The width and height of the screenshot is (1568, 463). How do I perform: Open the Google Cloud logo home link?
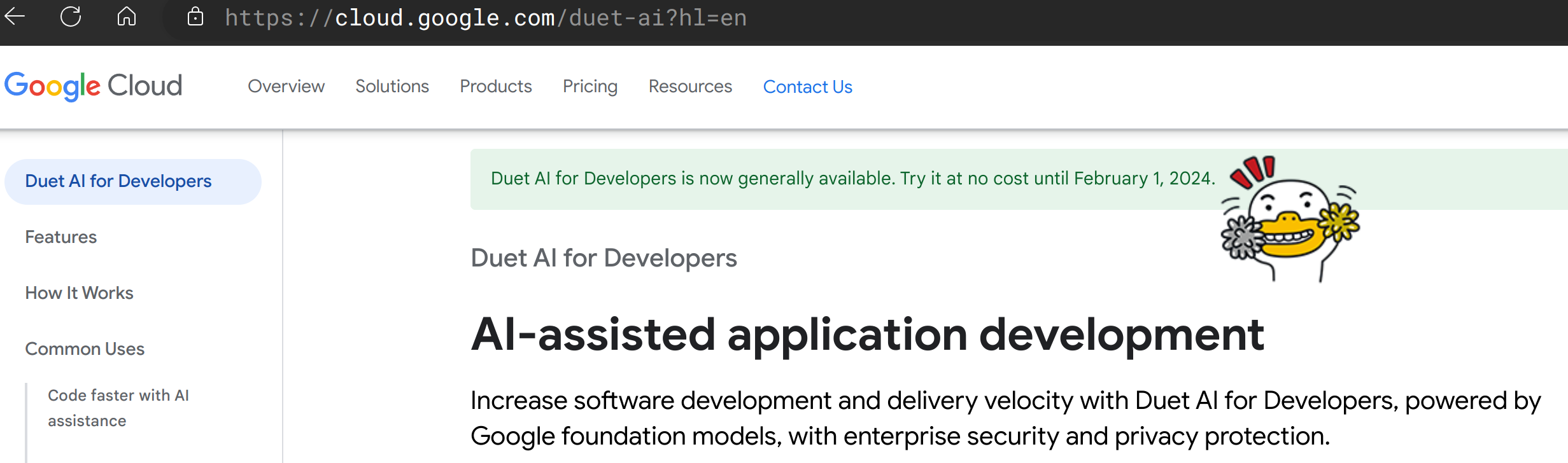(x=94, y=86)
